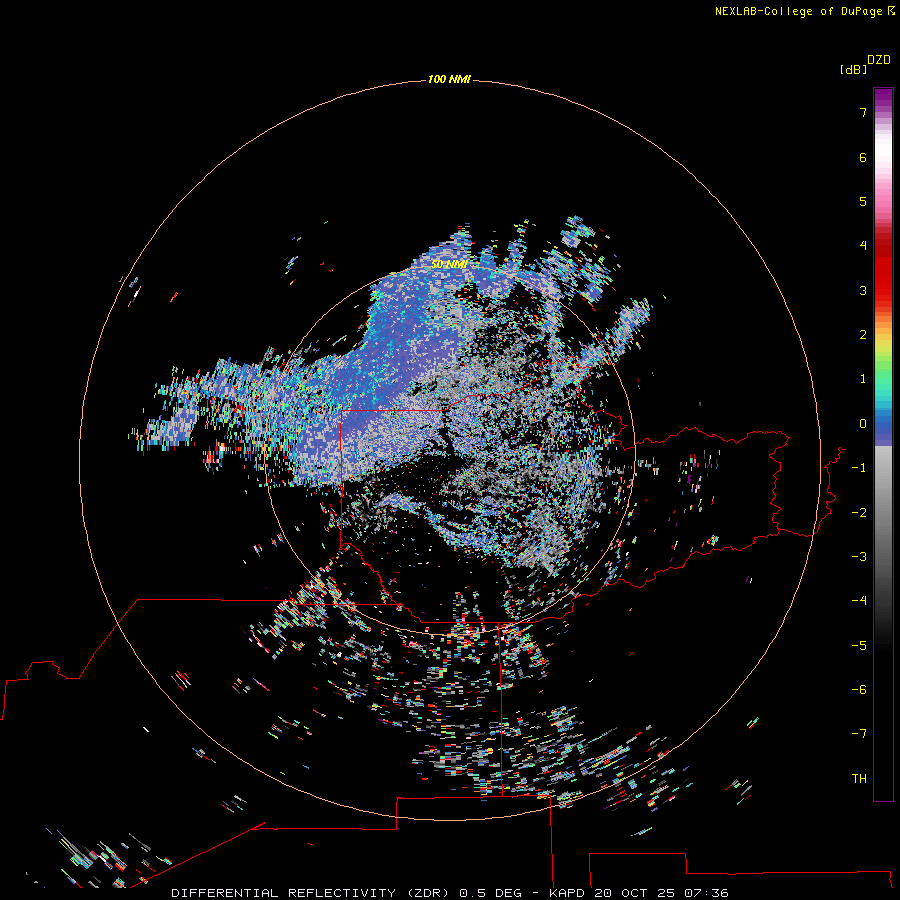Click the colorbar value 1 label
This screenshot has height=900, width=900.
click(863, 379)
